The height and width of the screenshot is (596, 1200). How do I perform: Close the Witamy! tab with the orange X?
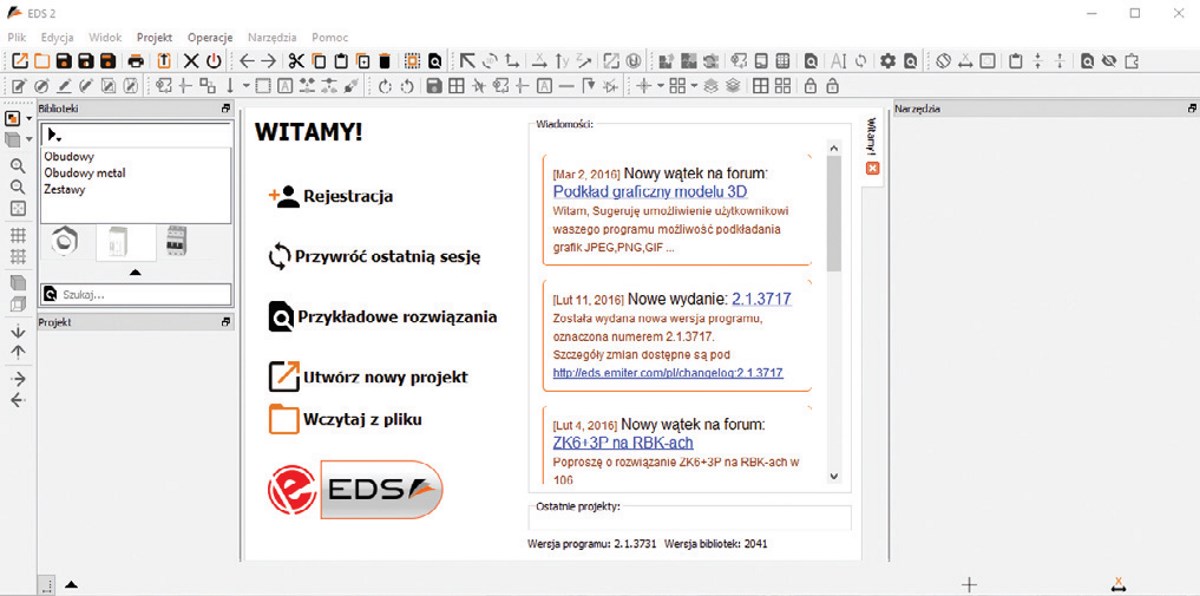coord(872,168)
